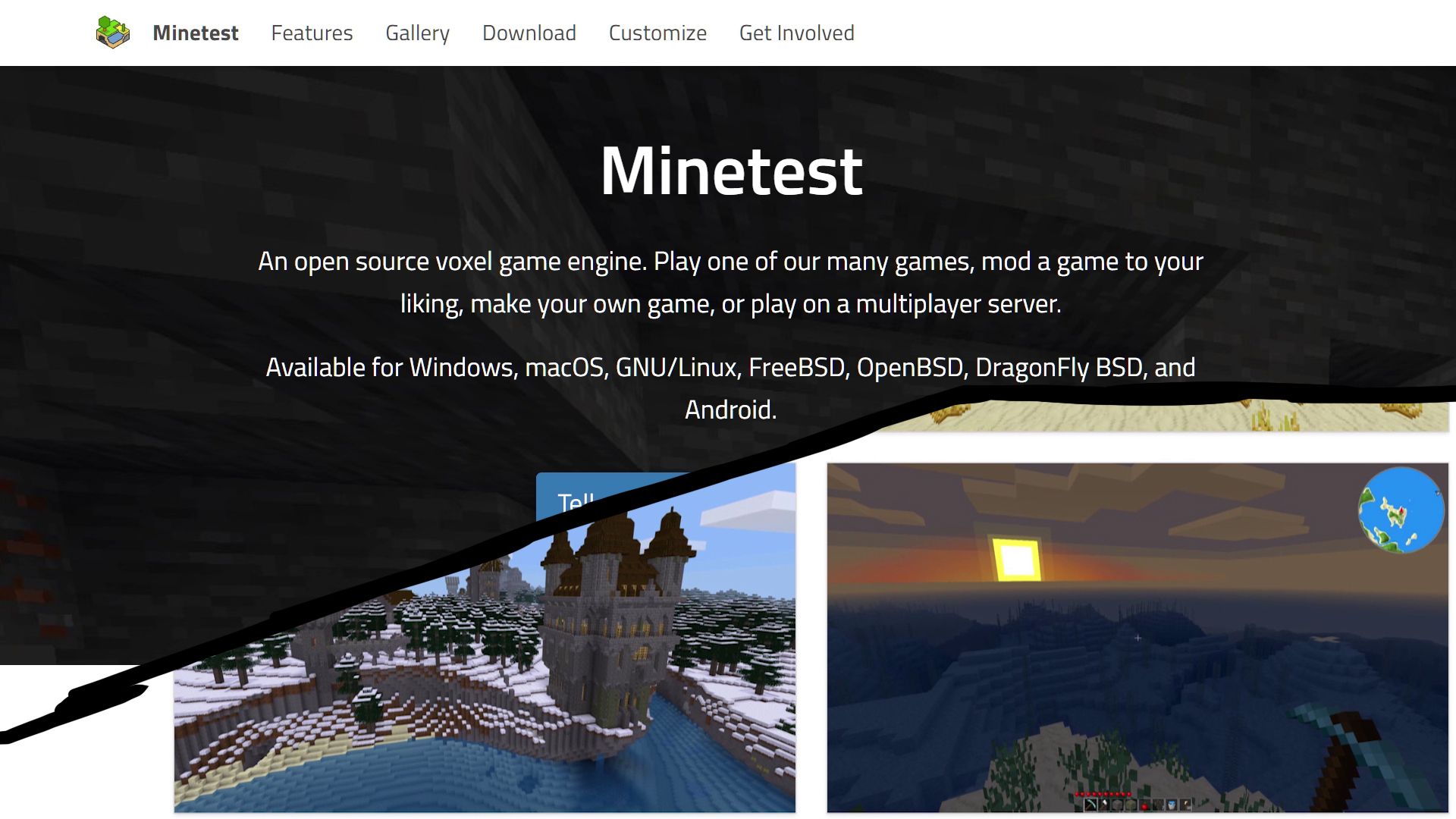
Task: Open the Get Involved page
Action: coord(796,33)
